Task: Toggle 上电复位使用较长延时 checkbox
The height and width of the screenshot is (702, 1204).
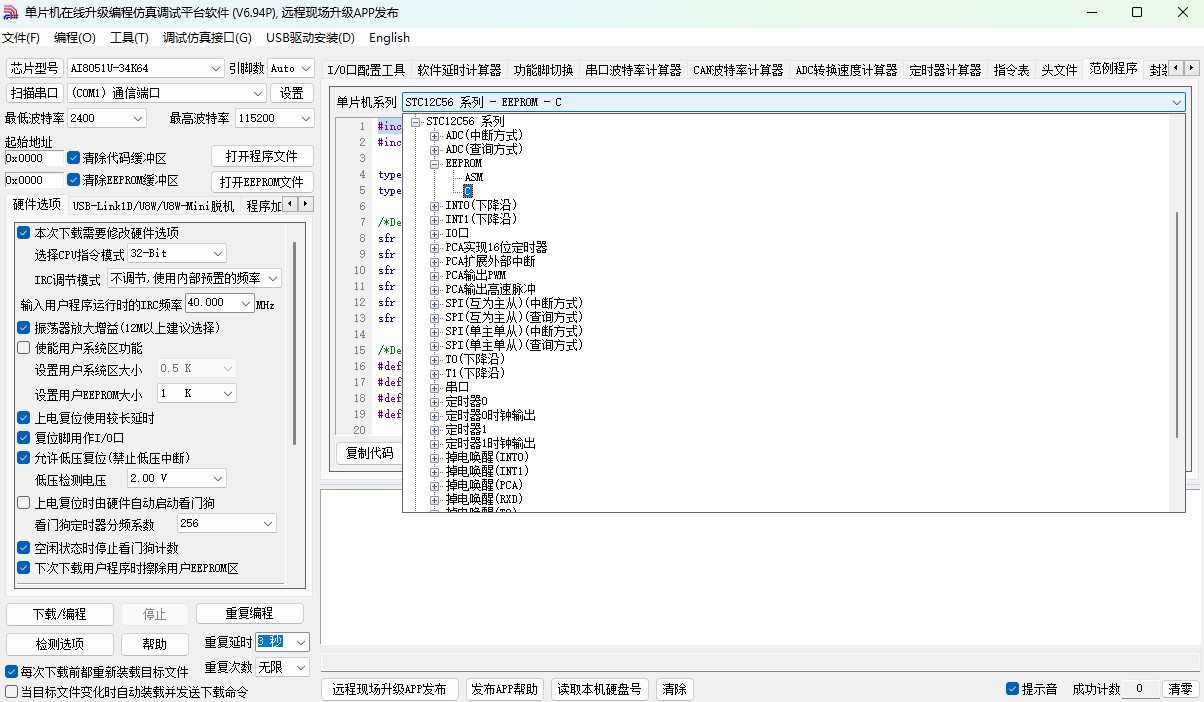Action: coord(24,418)
